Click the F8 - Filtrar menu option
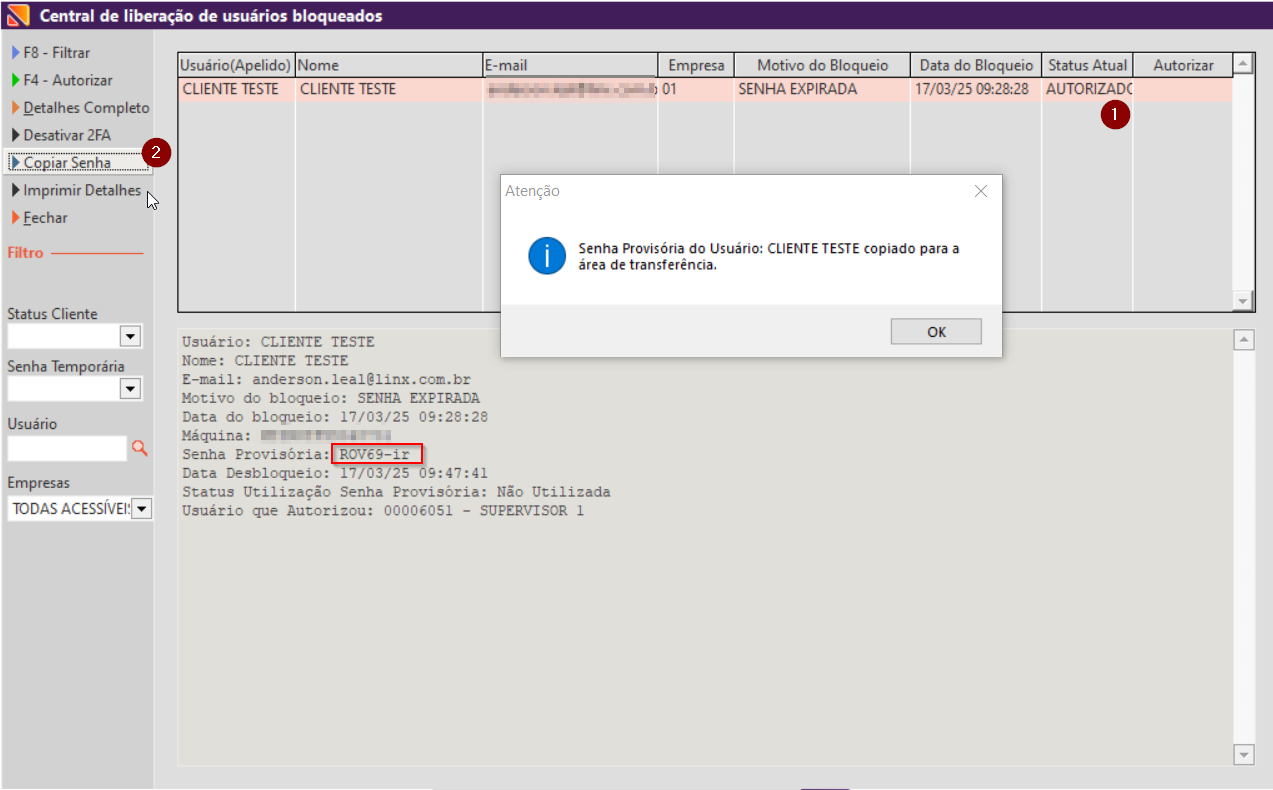Screen dimensions: 1273x790 [x=56, y=52]
